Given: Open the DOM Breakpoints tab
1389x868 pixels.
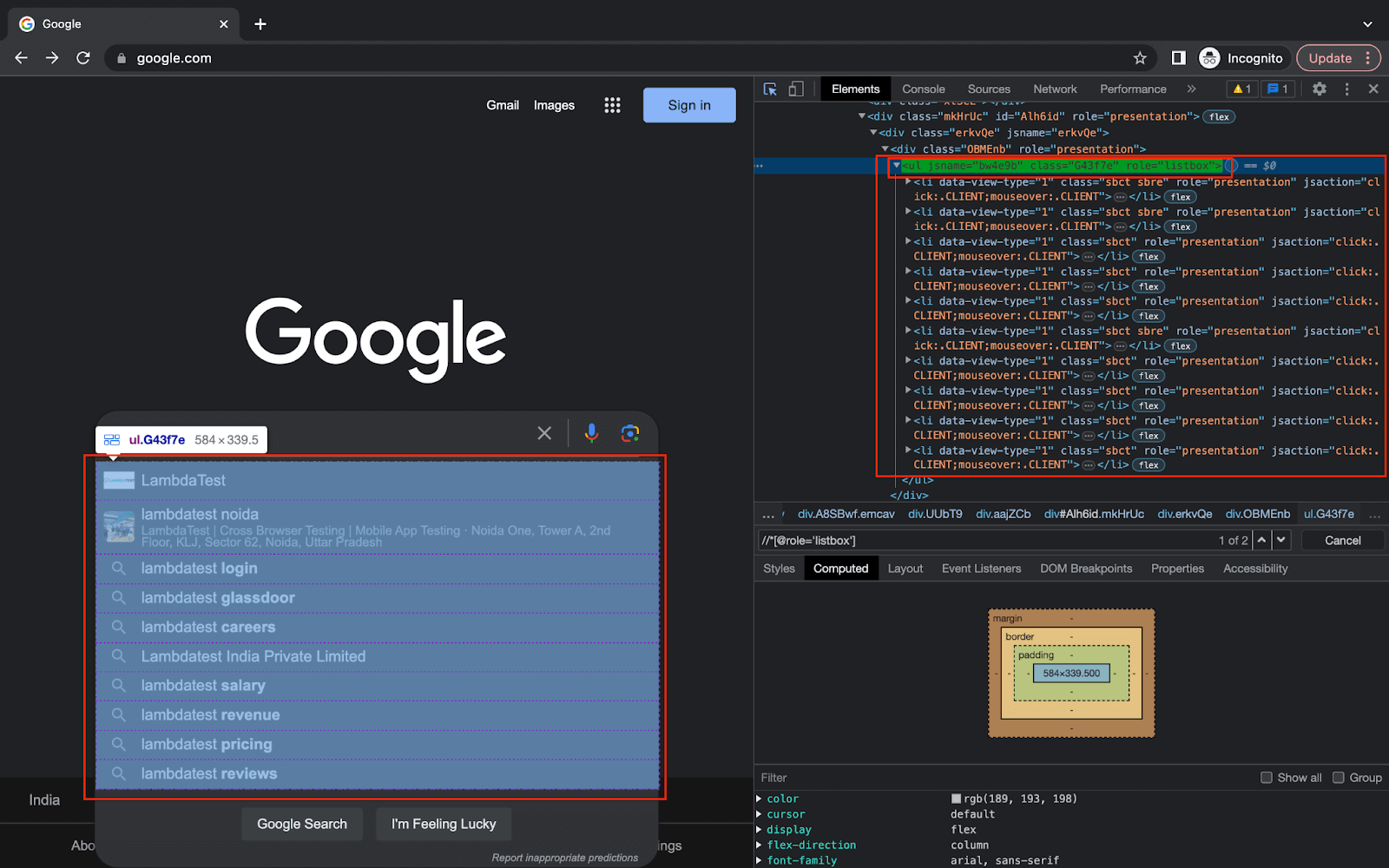Looking at the screenshot, I should pos(1086,569).
